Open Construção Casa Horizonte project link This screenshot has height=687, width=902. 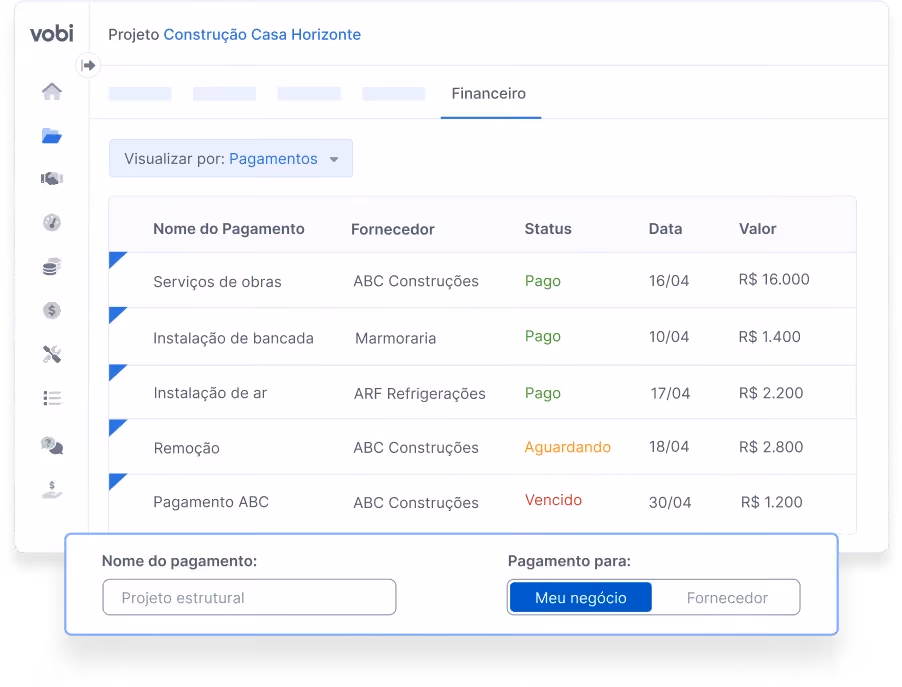262,35
